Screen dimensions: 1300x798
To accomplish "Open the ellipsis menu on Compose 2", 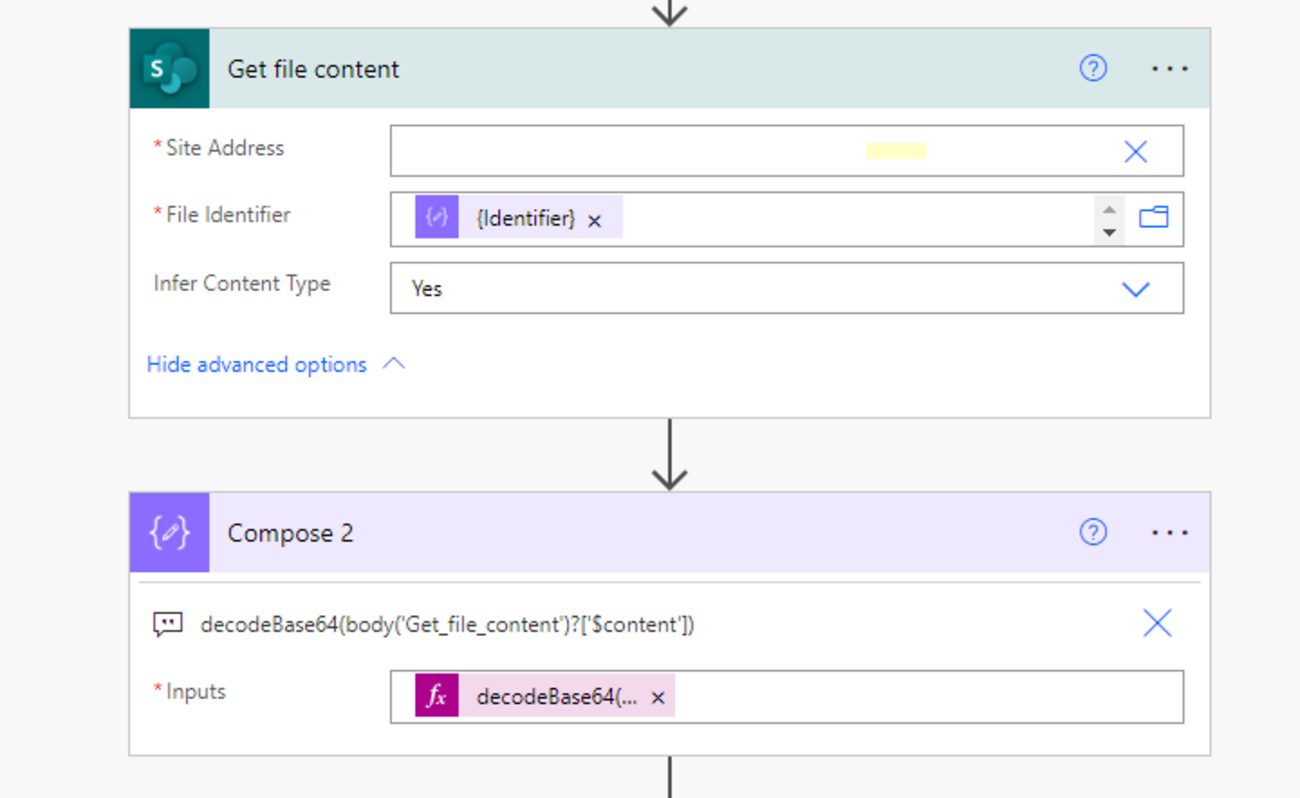I will click(1169, 533).
